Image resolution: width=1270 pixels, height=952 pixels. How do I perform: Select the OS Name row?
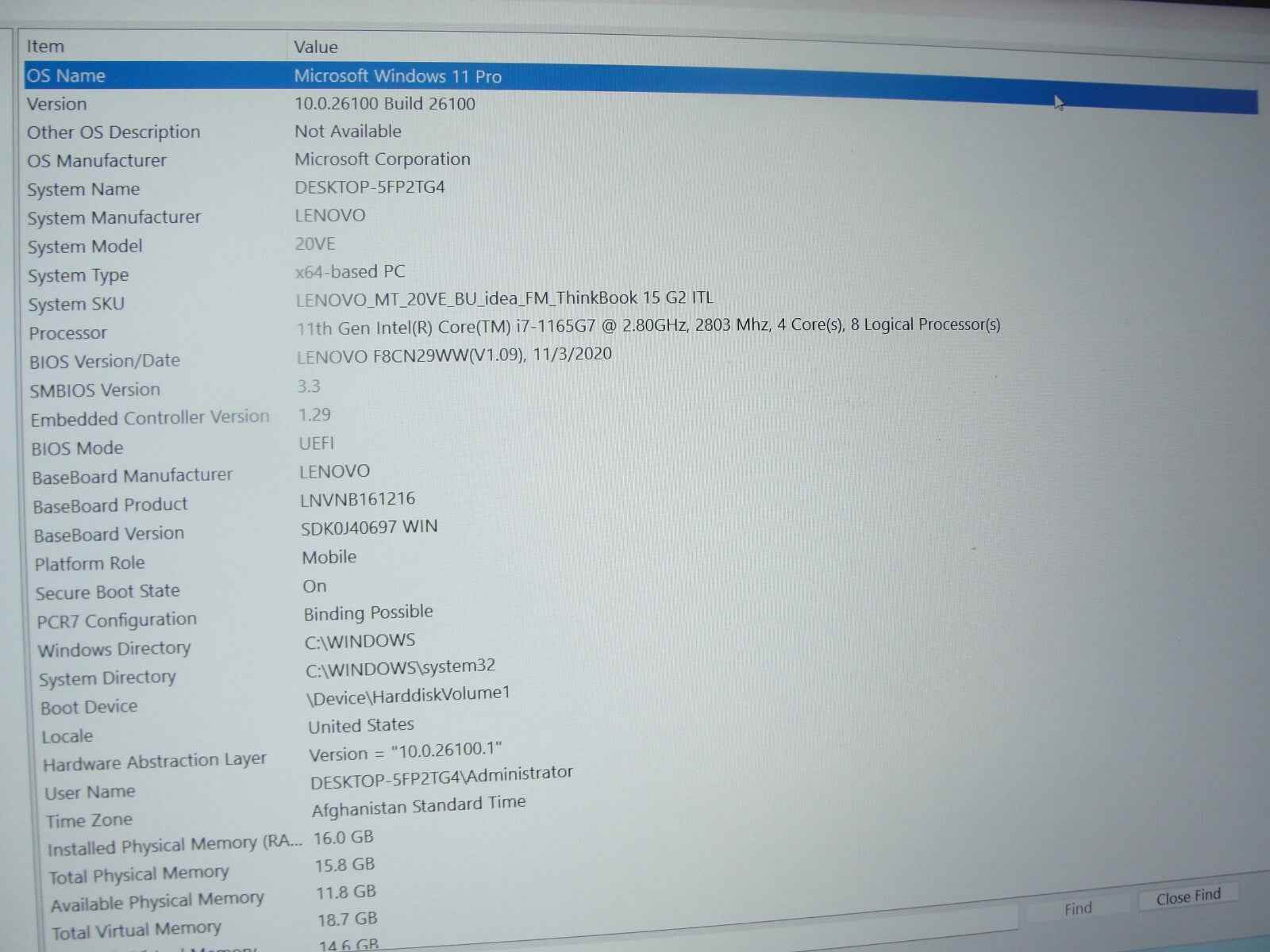pos(67,76)
